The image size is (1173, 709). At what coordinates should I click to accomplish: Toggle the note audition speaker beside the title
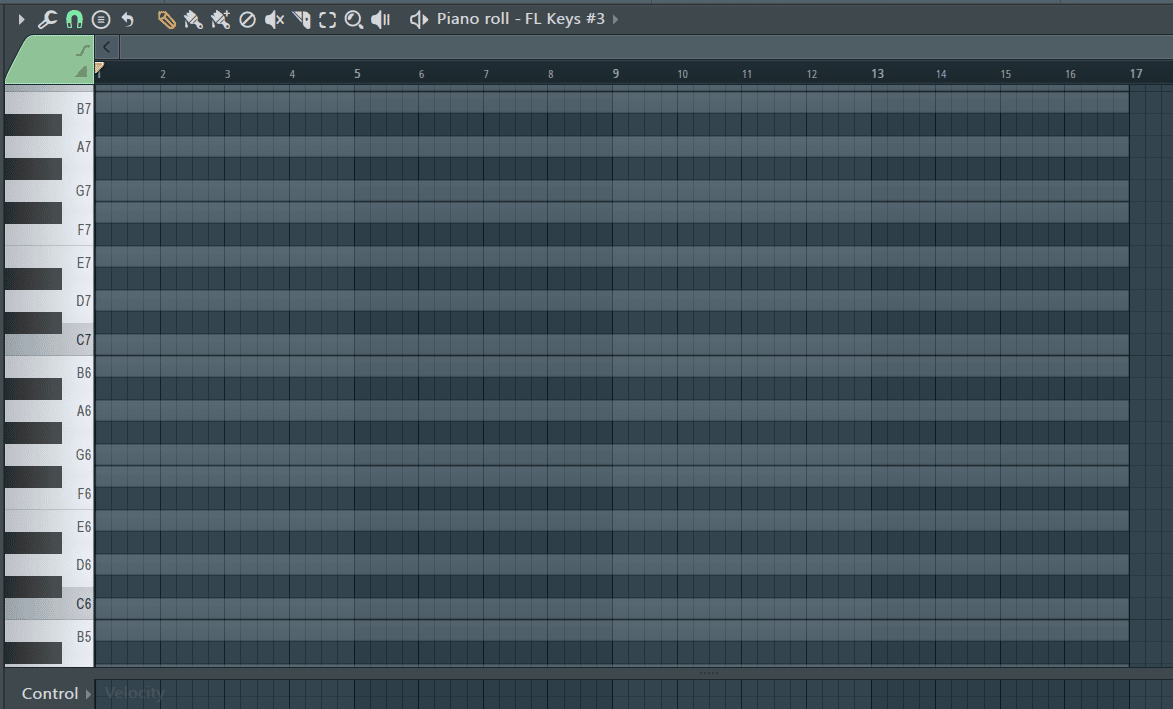pos(418,18)
